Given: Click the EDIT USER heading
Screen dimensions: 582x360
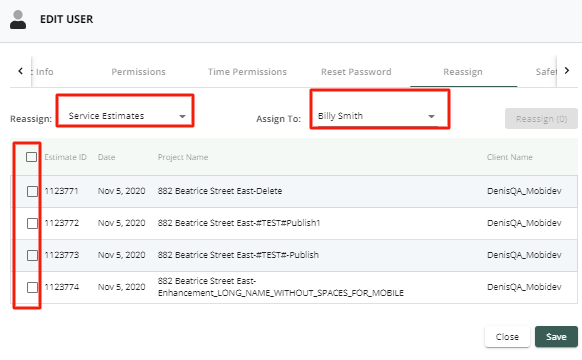Looking at the screenshot, I should 66,19.
